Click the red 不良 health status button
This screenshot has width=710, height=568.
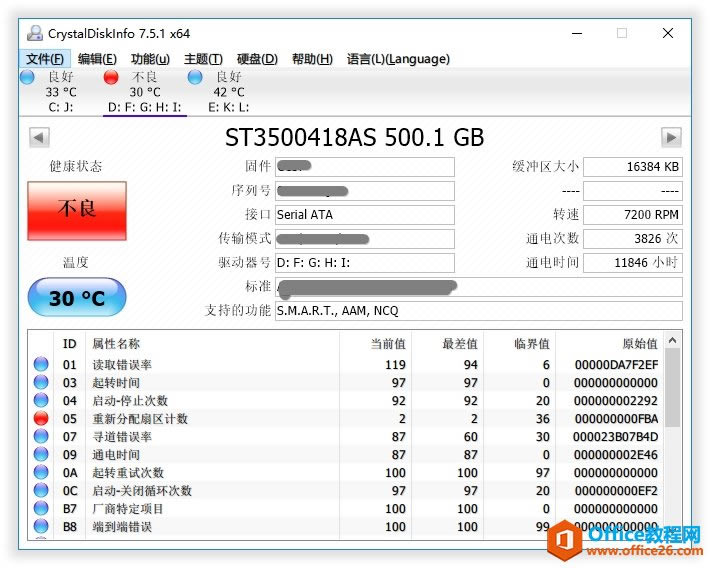(x=77, y=211)
